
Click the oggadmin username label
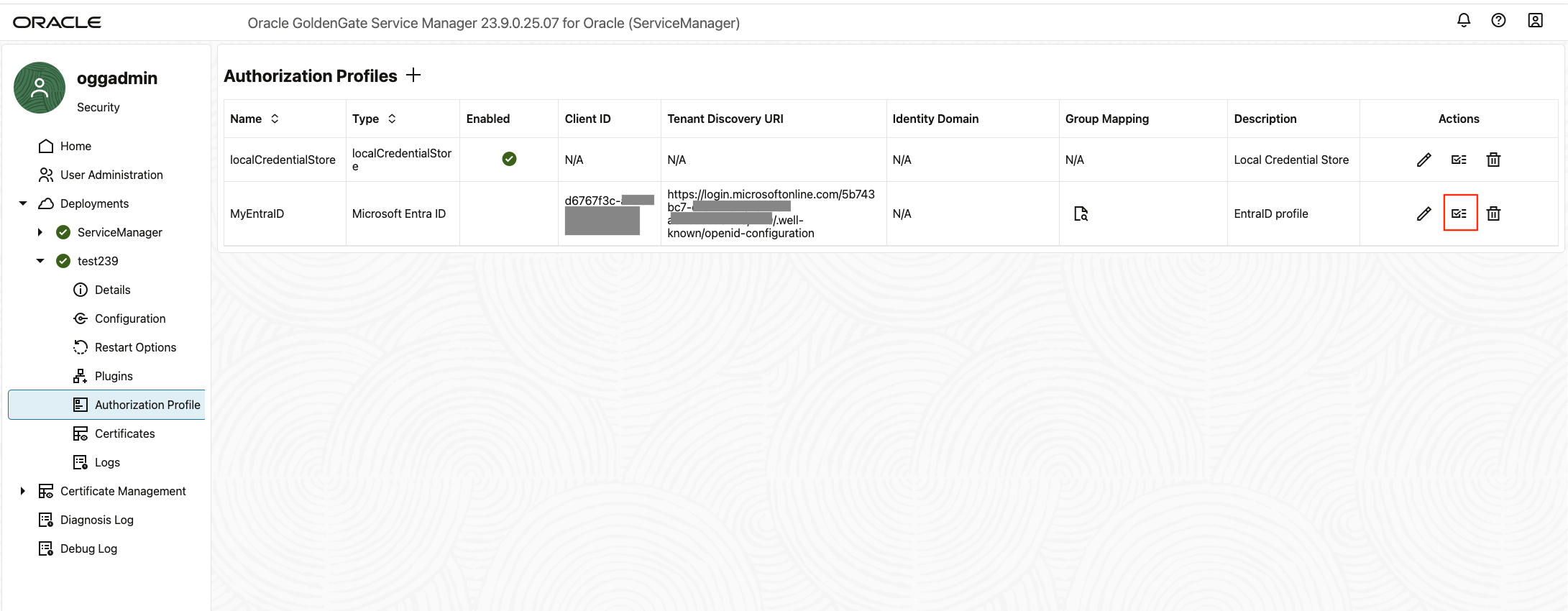point(117,78)
